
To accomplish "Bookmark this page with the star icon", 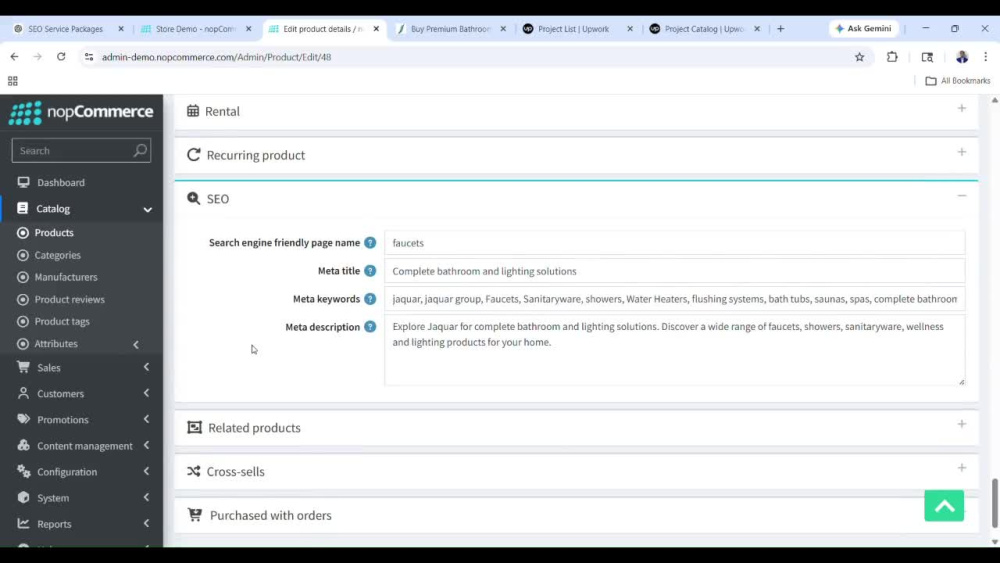I will coord(860,57).
